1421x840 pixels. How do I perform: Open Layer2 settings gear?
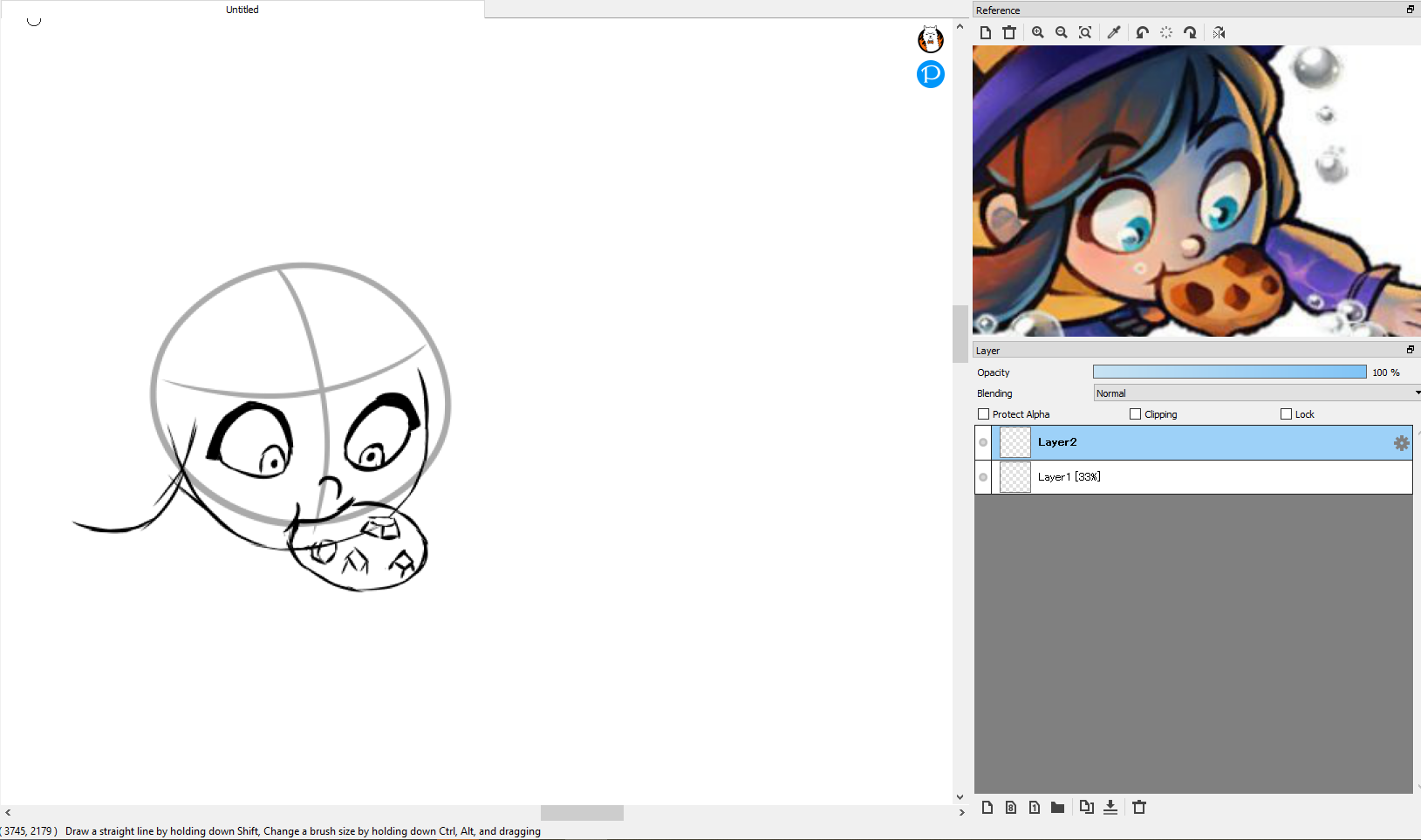point(1402,443)
